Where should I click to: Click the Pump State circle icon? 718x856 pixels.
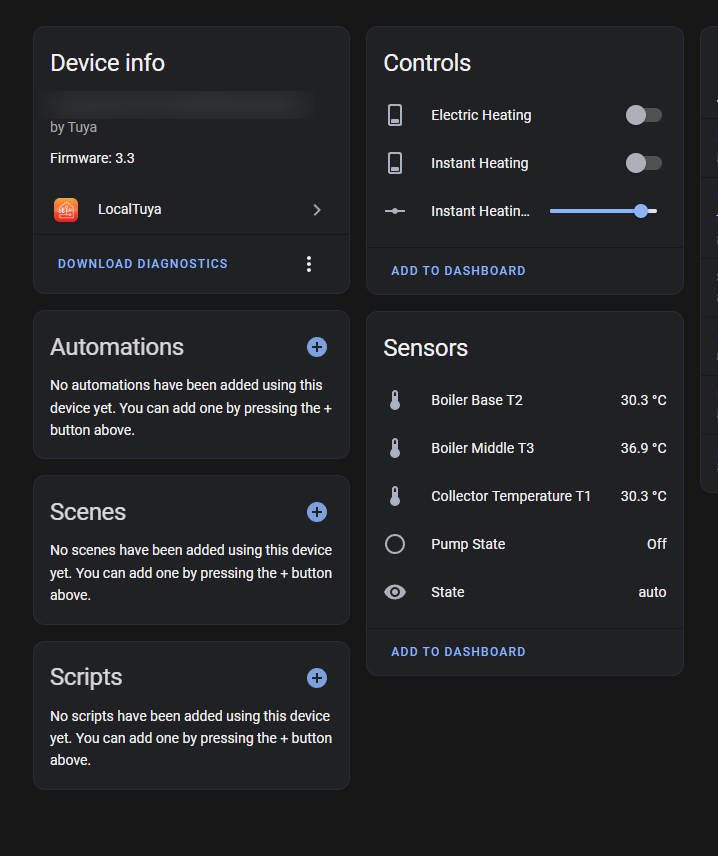[395, 544]
